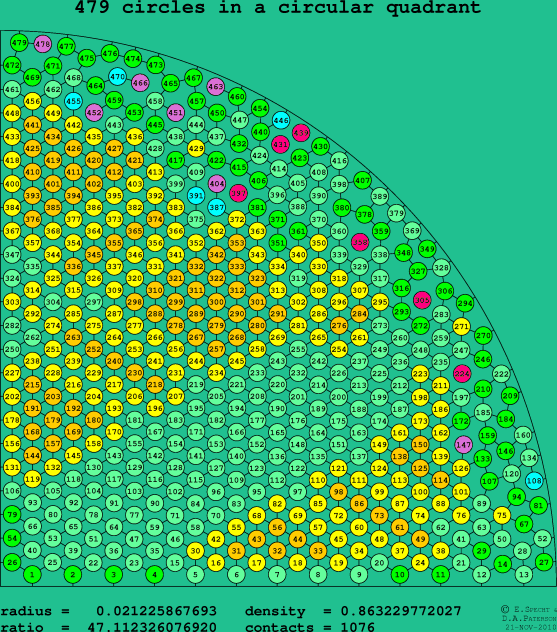Select green circle number 407
Image resolution: width=557 pixels, height=632 pixels.
(362, 181)
